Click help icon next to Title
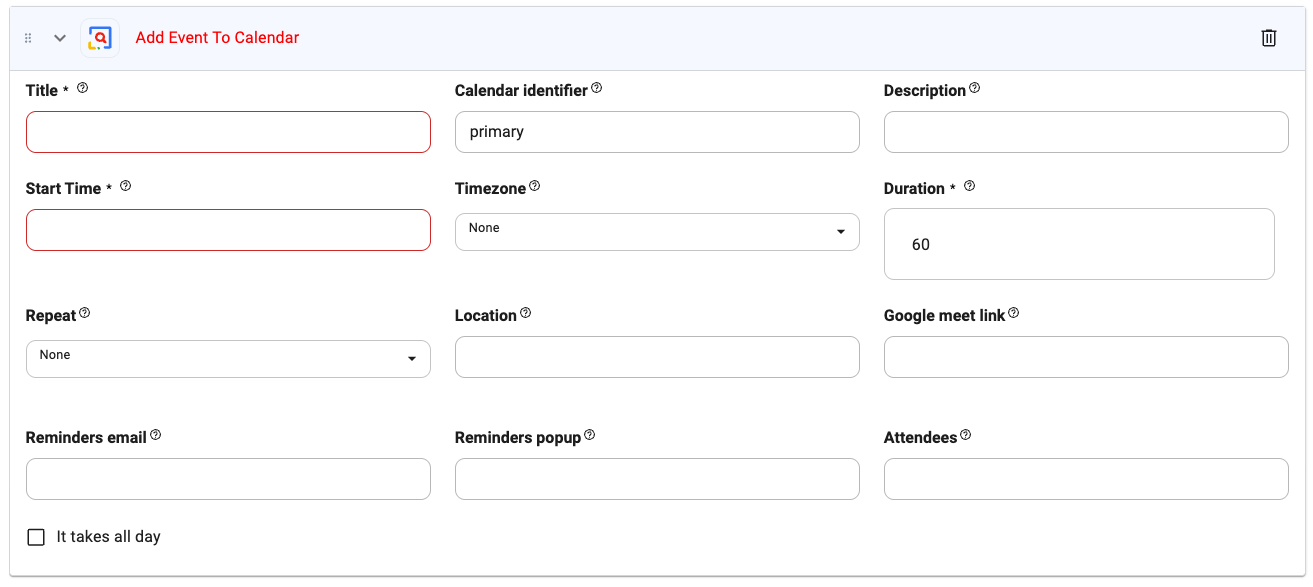Viewport: 1313px width, 587px height. point(83,88)
